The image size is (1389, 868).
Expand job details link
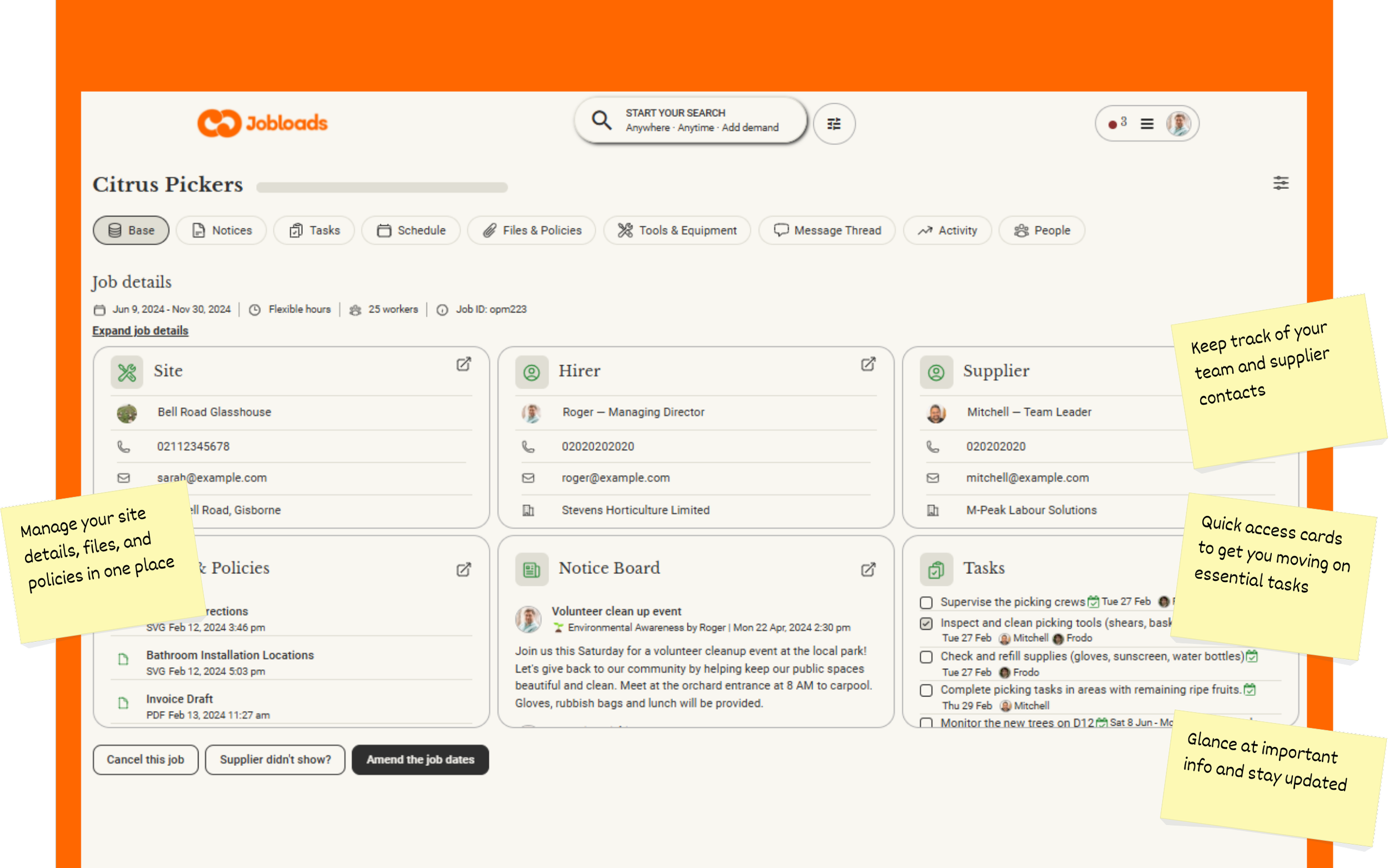tap(140, 330)
